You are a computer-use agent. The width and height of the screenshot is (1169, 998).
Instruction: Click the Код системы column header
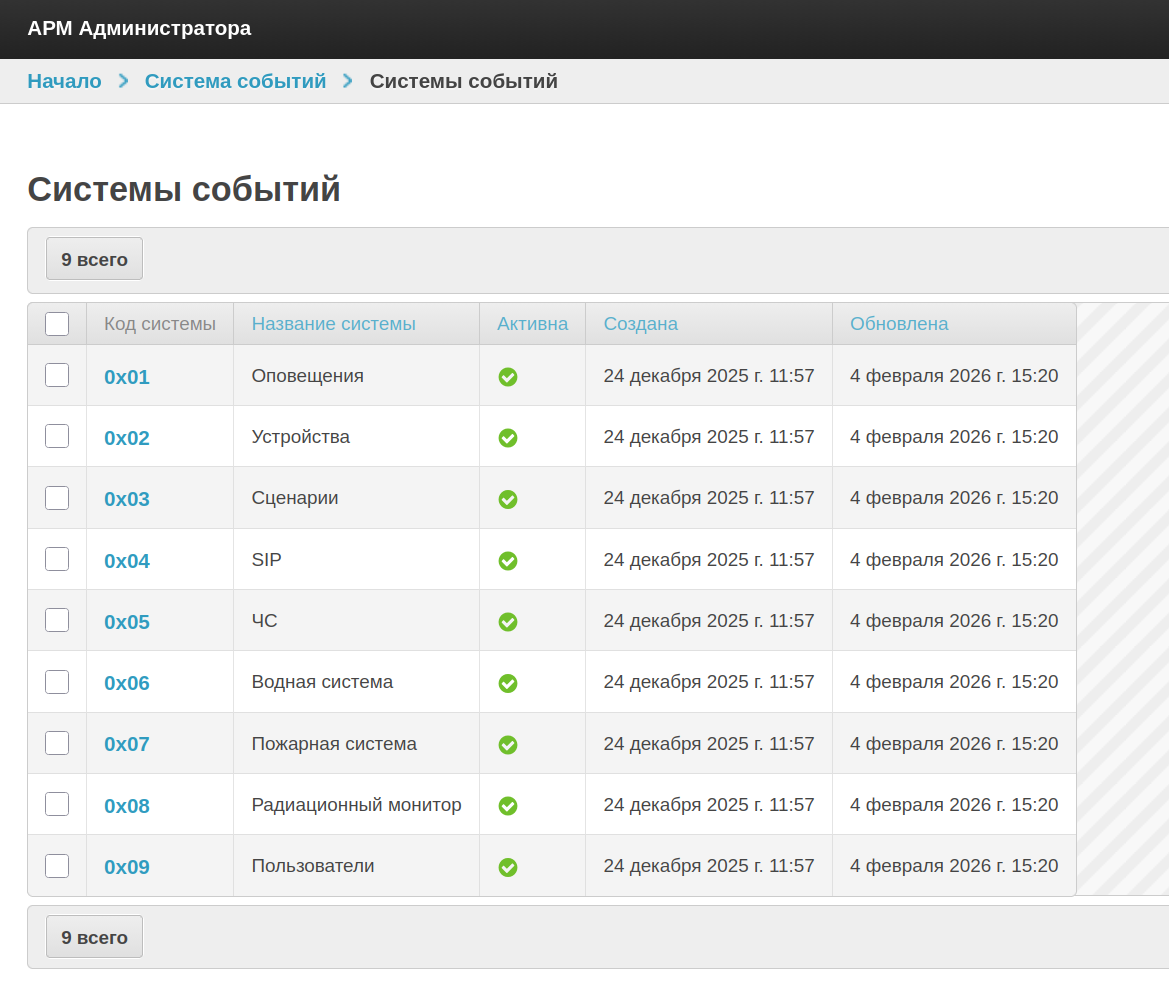tap(160, 324)
